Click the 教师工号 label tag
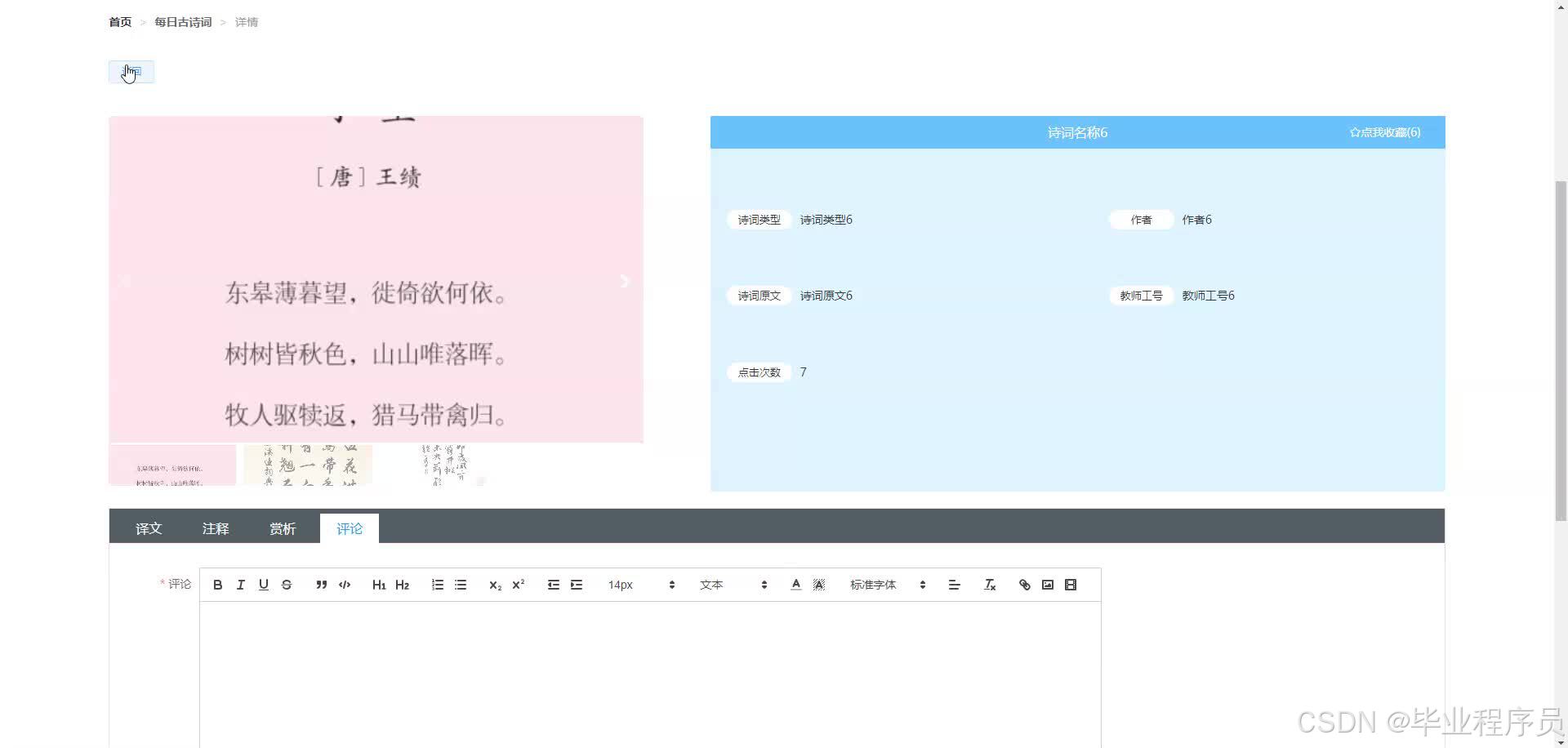 pyautogui.click(x=1141, y=296)
